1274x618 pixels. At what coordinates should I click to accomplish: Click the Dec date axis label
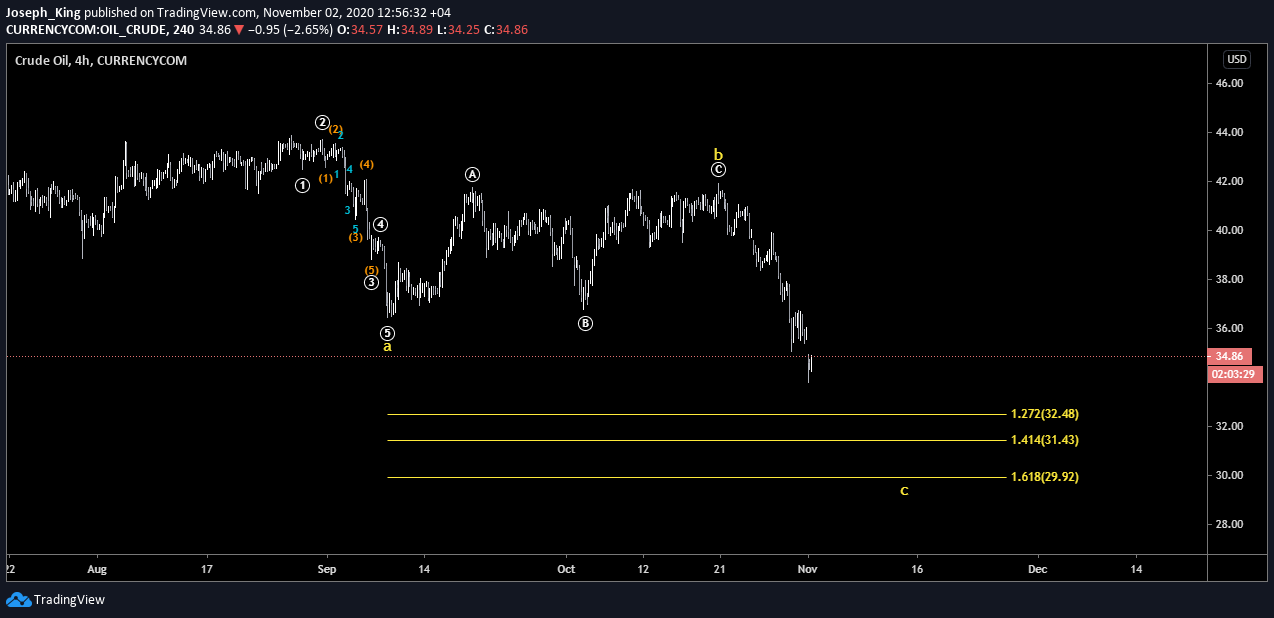(x=1038, y=569)
